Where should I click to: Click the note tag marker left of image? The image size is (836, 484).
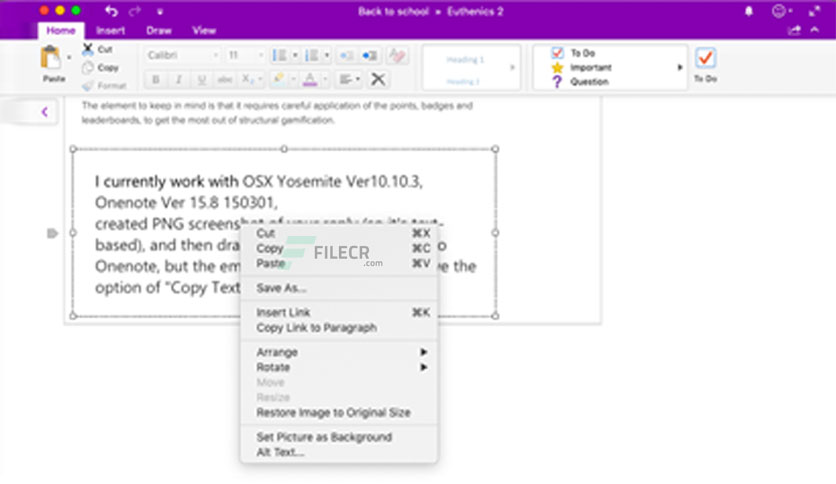click(52, 233)
